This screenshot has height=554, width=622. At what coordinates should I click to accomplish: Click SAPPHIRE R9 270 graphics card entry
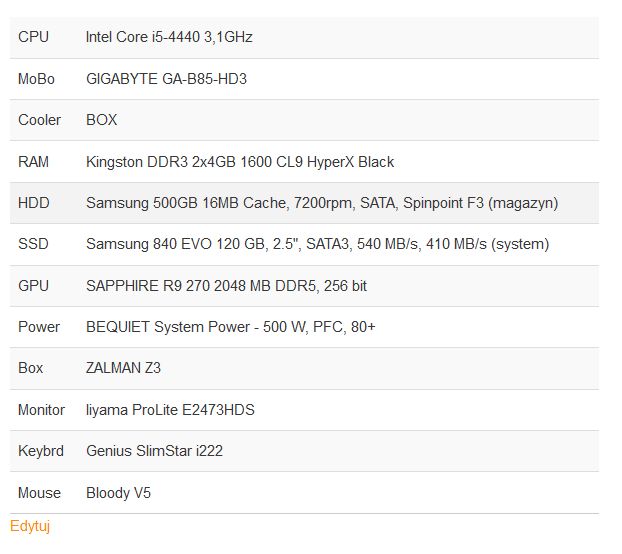pos(226,286)
